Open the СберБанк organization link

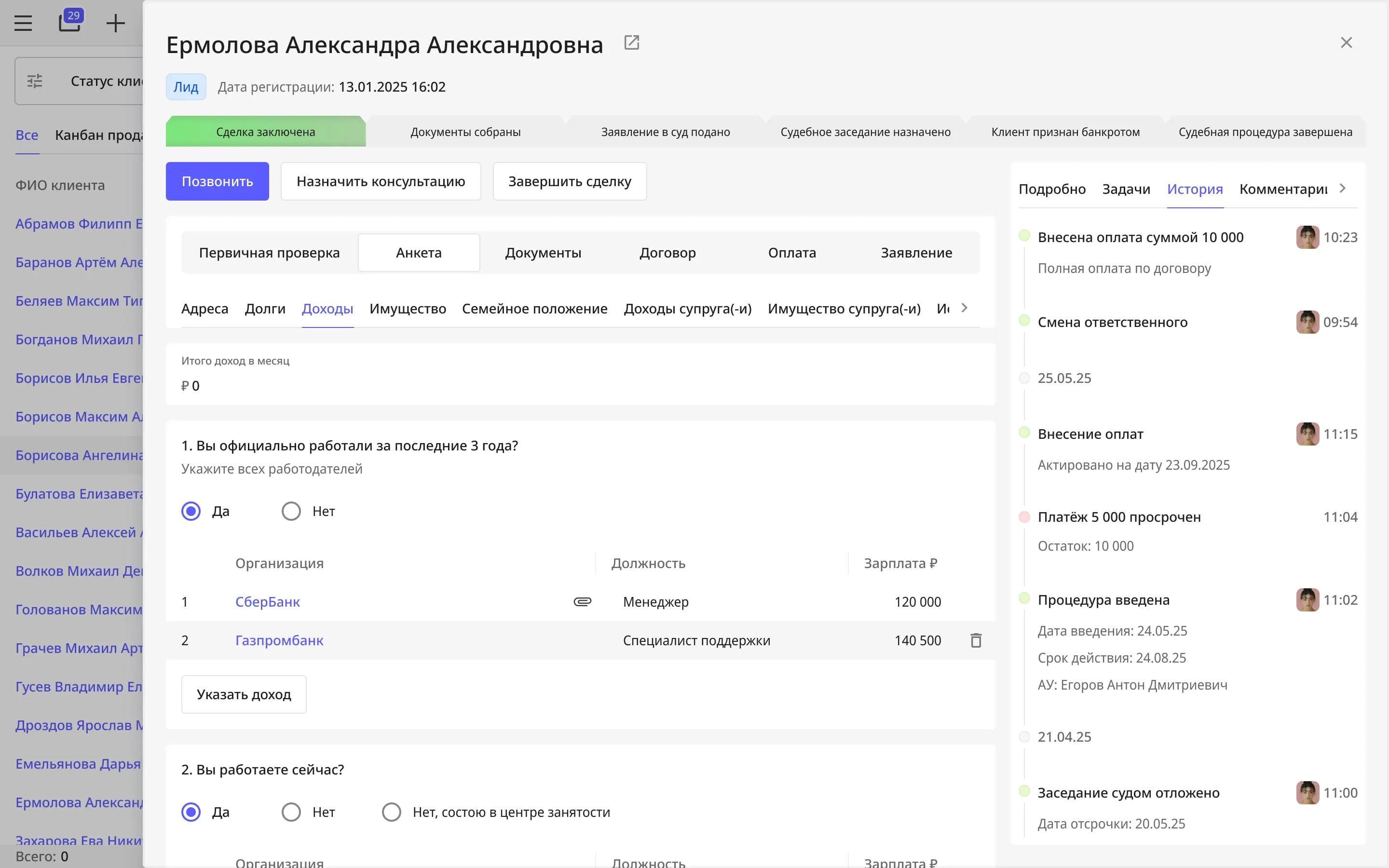click(x=268, y=602)
